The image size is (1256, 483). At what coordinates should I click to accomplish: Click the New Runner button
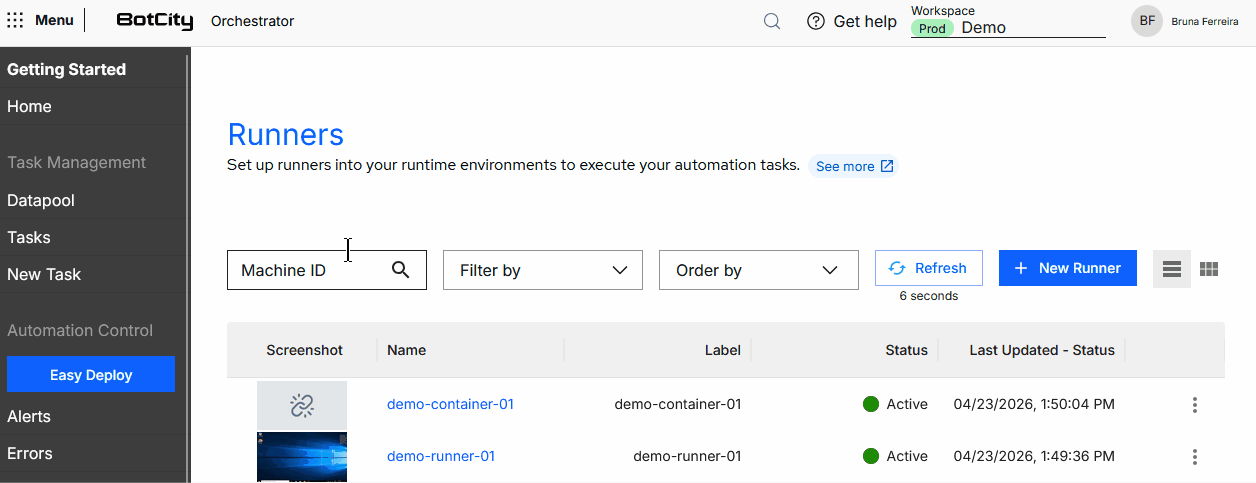point(1068,268)
